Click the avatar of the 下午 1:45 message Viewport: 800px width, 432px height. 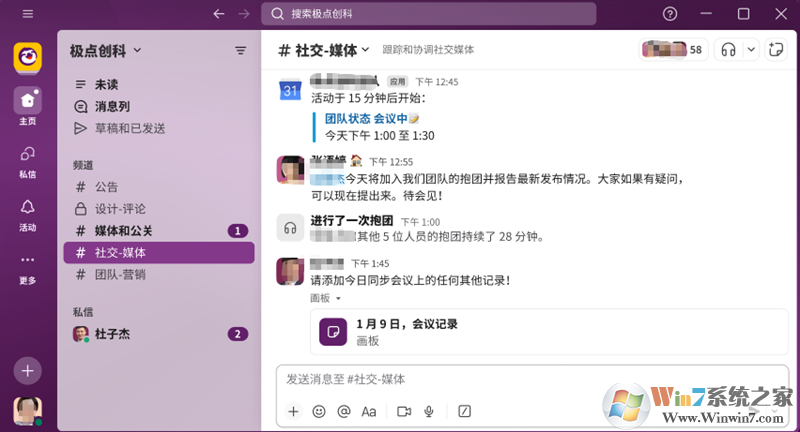coord(290,271)
